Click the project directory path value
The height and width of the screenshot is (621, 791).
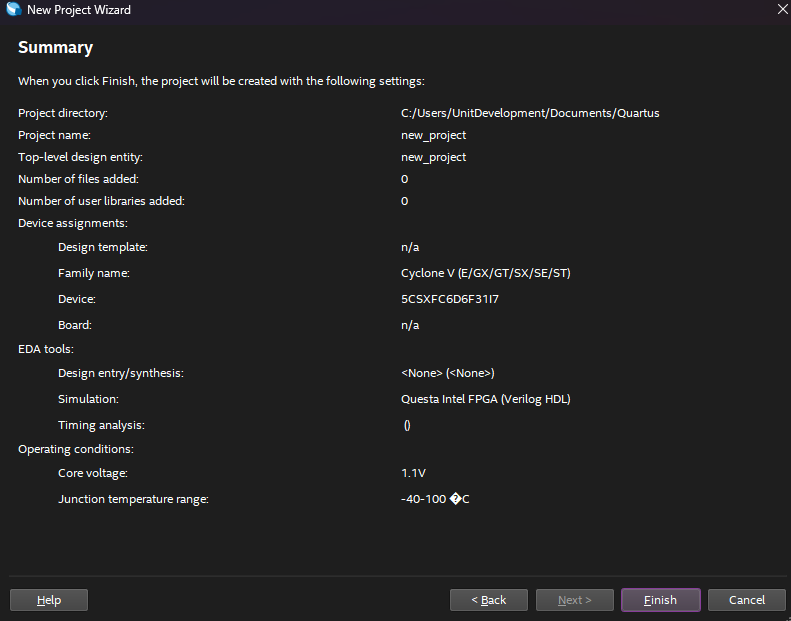529,113
